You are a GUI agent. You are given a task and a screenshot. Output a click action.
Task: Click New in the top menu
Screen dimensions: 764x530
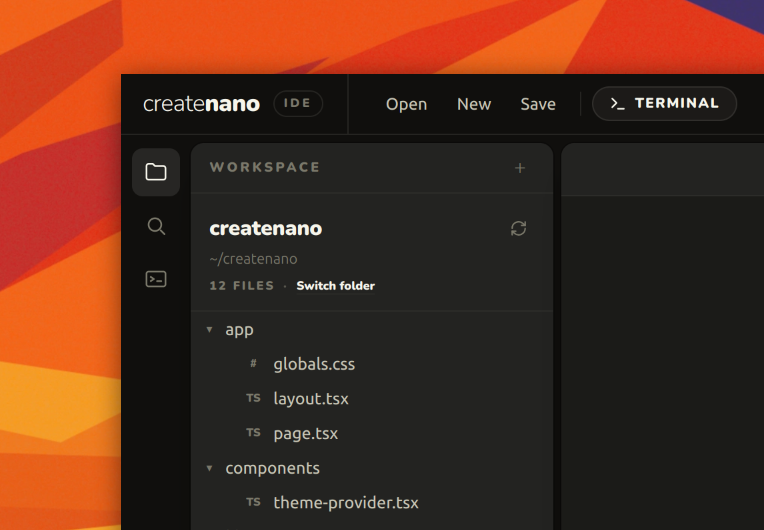click(x=474, y=104)
